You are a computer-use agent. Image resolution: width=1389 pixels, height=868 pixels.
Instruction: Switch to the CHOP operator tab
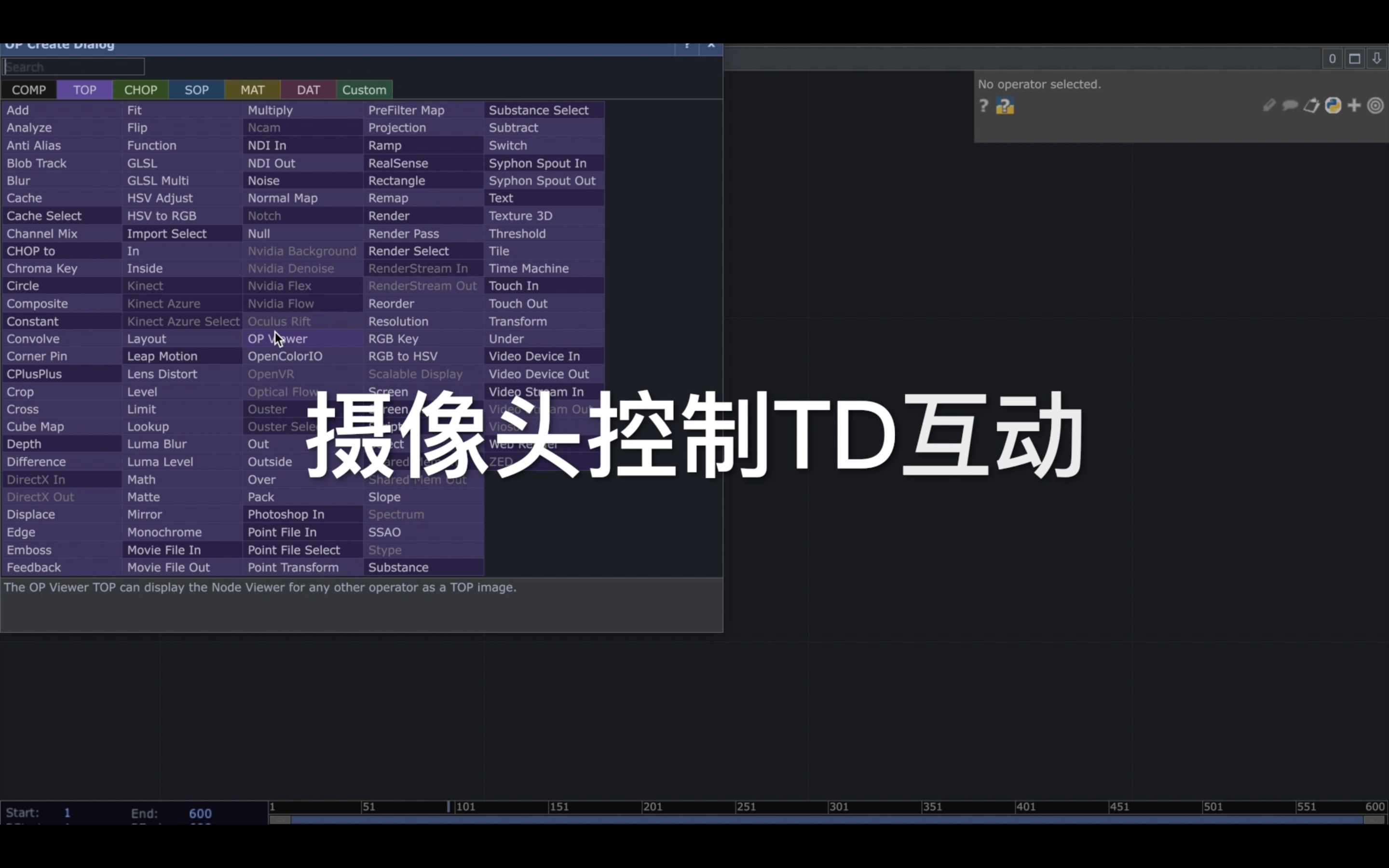[x=141, y=90]
